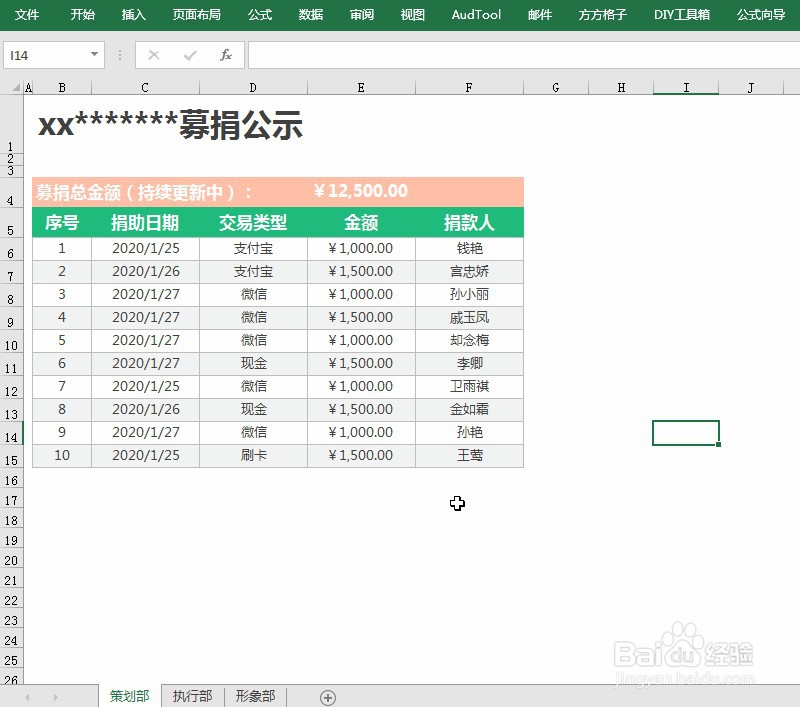800x707 pixels.
Task: Open the 插入 ribbon tab
Action: tap(133, 15)
